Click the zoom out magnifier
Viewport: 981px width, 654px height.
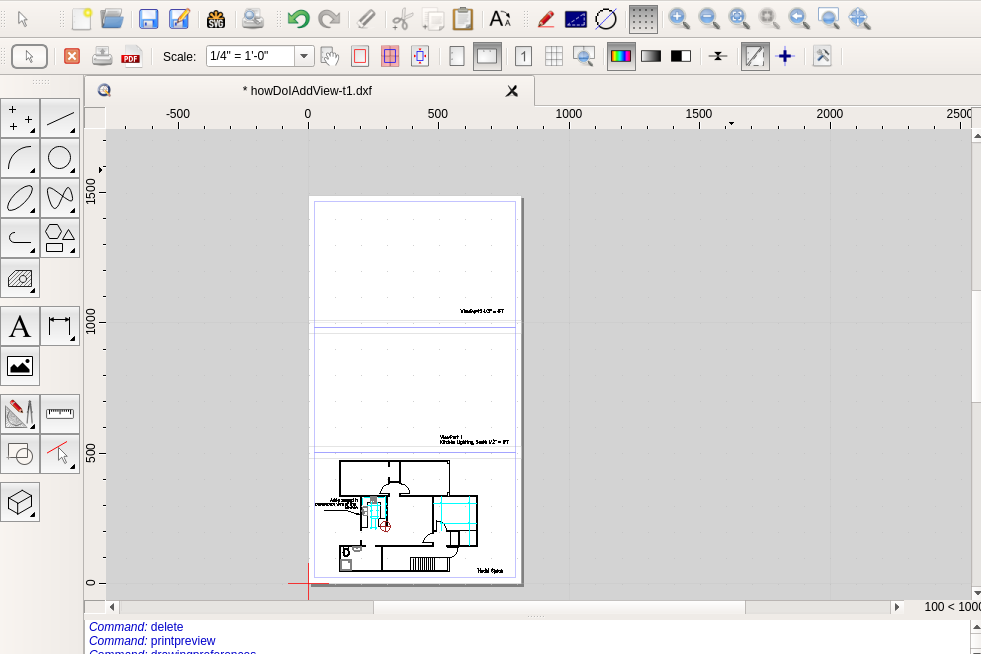(x=708, y=19)
